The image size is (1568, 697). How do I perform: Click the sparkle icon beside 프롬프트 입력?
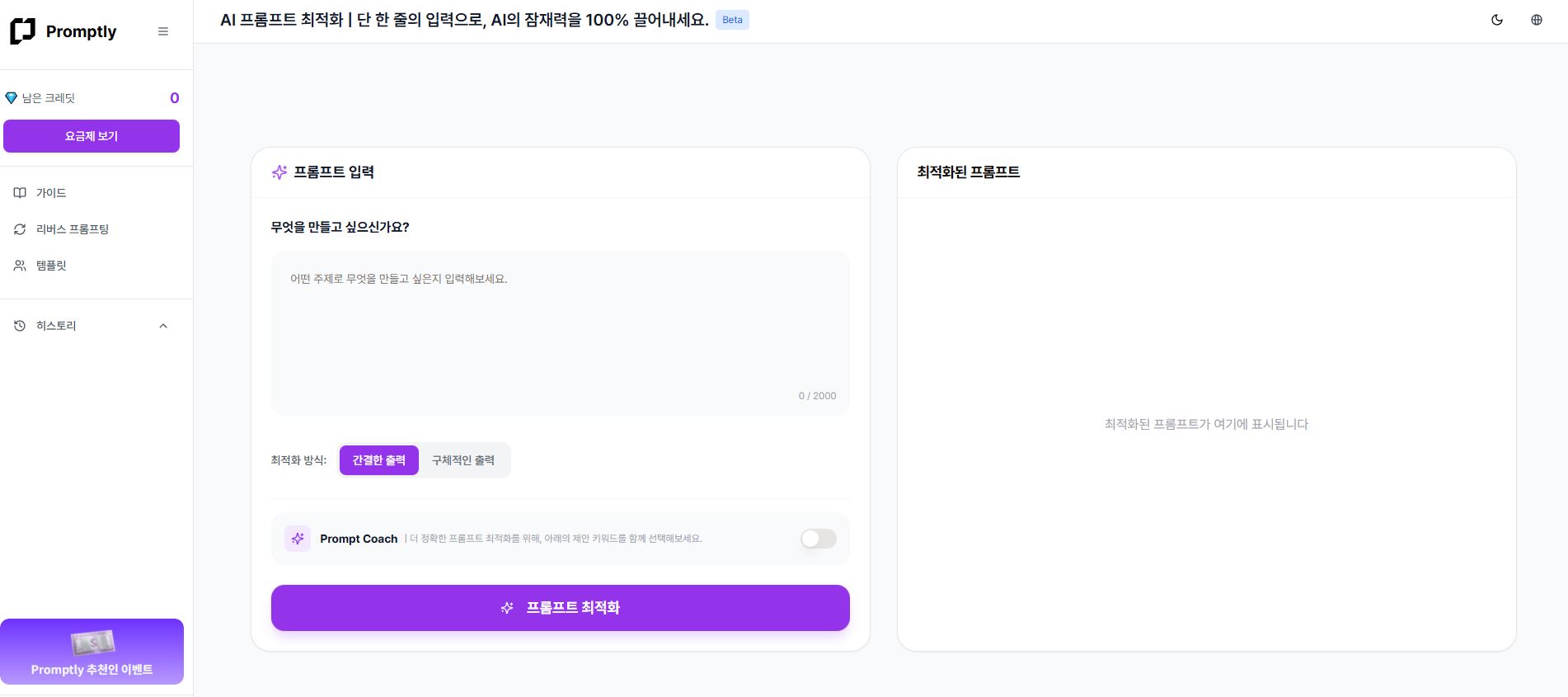pyautogui.click(x=279, y=172)
